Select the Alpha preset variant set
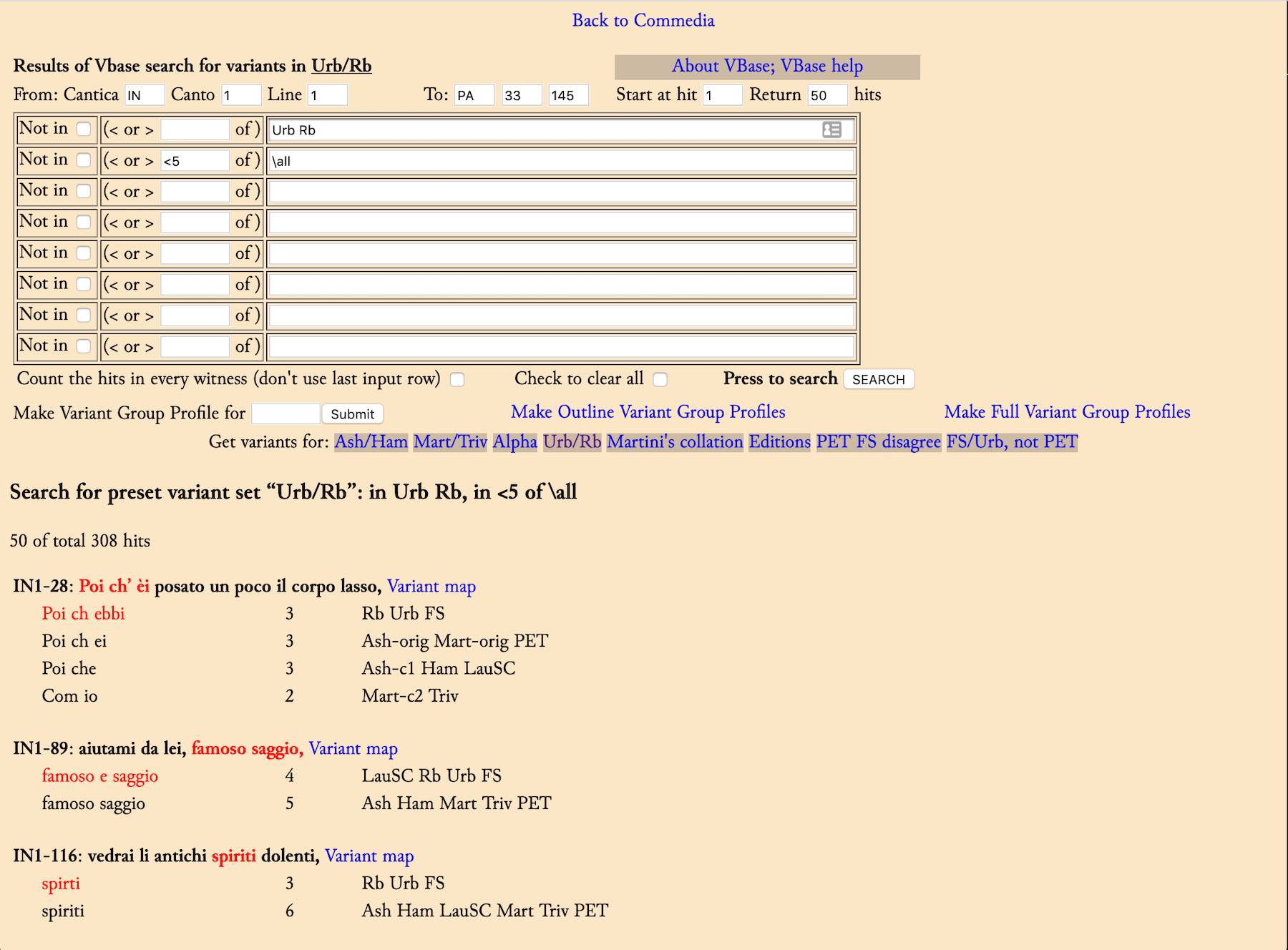This screenshot has height=950, width=1288. 515,442
